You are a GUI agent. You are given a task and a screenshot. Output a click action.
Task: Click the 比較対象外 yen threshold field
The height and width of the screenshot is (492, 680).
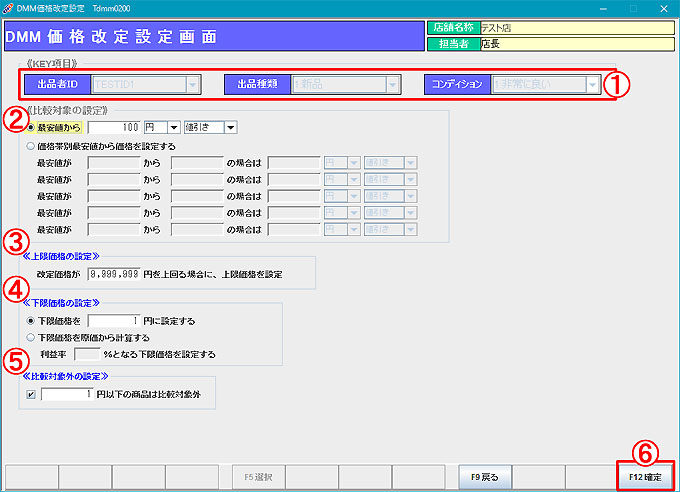pyautogui.click(x=66, y=394)
